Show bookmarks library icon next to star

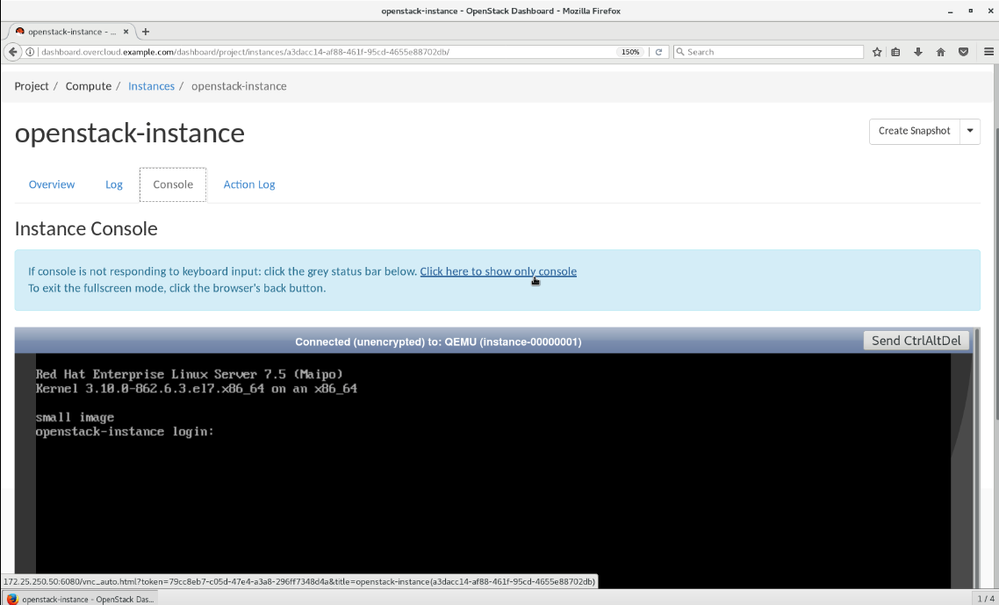coord(896,52)
